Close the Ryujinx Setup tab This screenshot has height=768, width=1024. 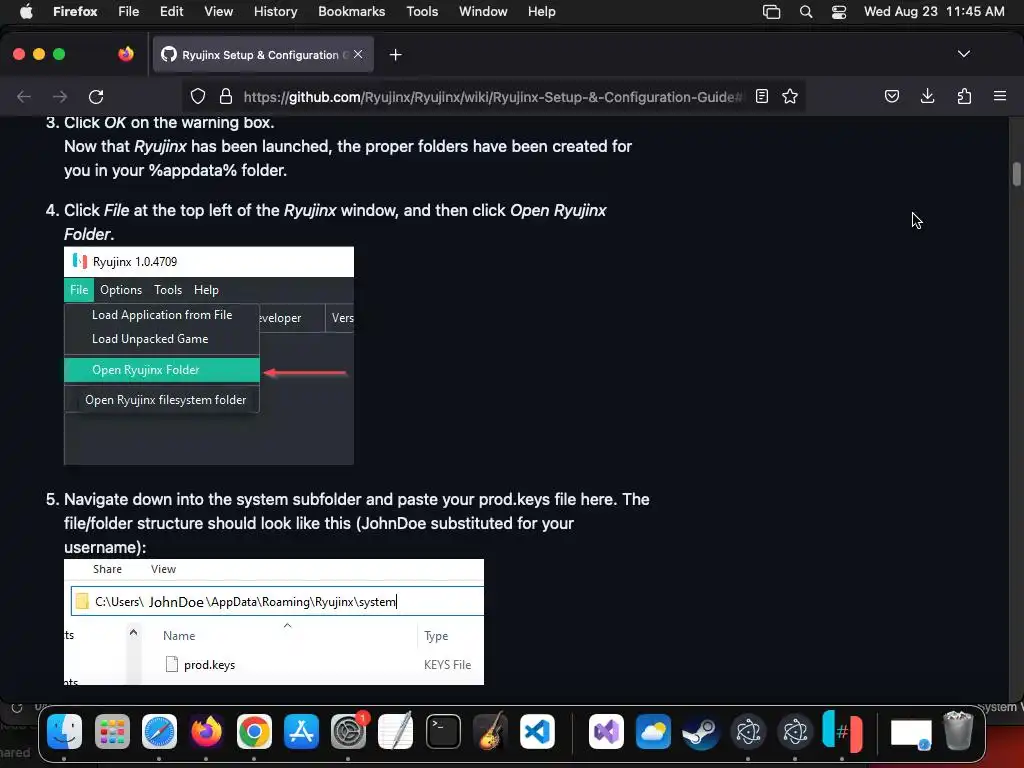(358, 54)
